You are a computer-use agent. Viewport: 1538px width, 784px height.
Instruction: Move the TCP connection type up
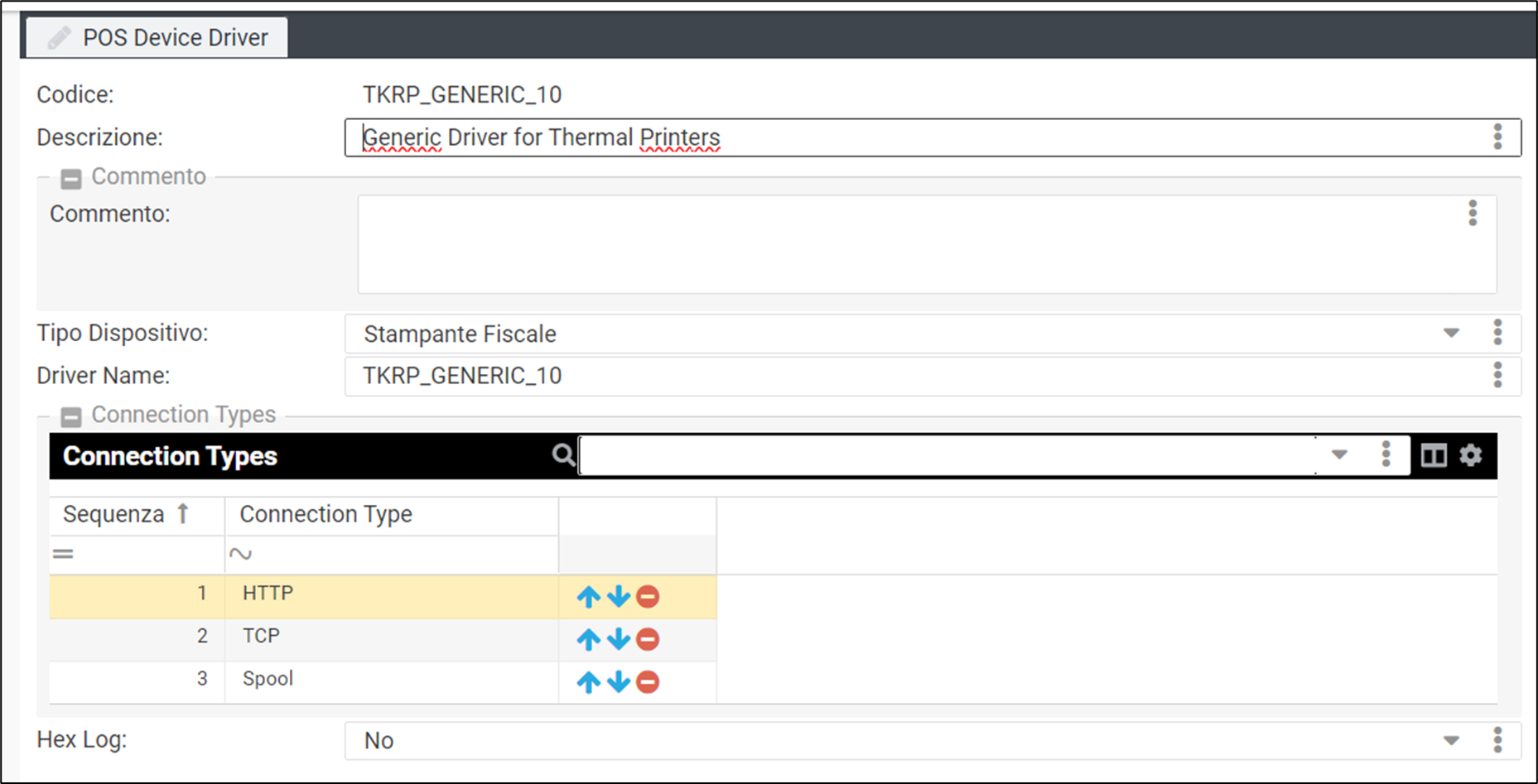click(588, 639)
